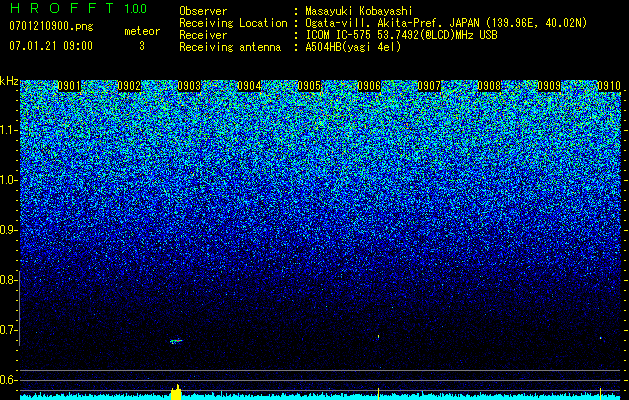Click the 0910 time marker
This screenshot has width=629, height=400.
pos(609,86)
